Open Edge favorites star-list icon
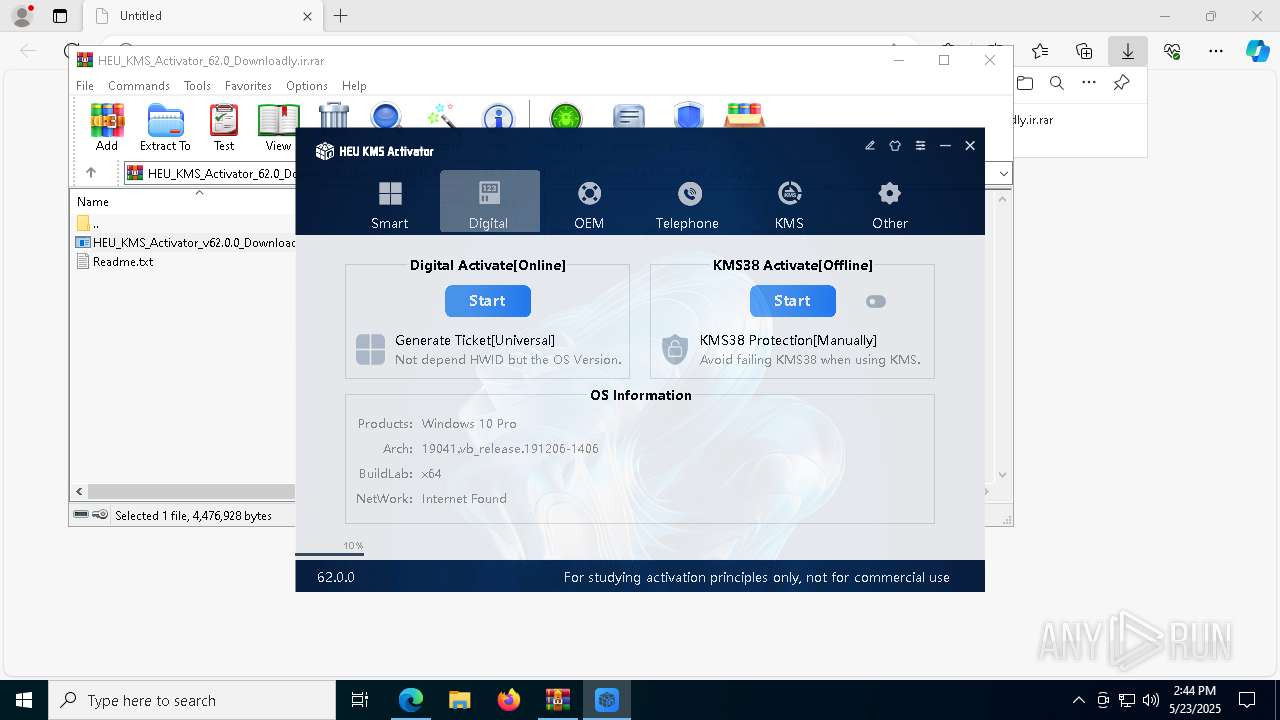Screen dimensions: 1280x720 pos(1040,51)
